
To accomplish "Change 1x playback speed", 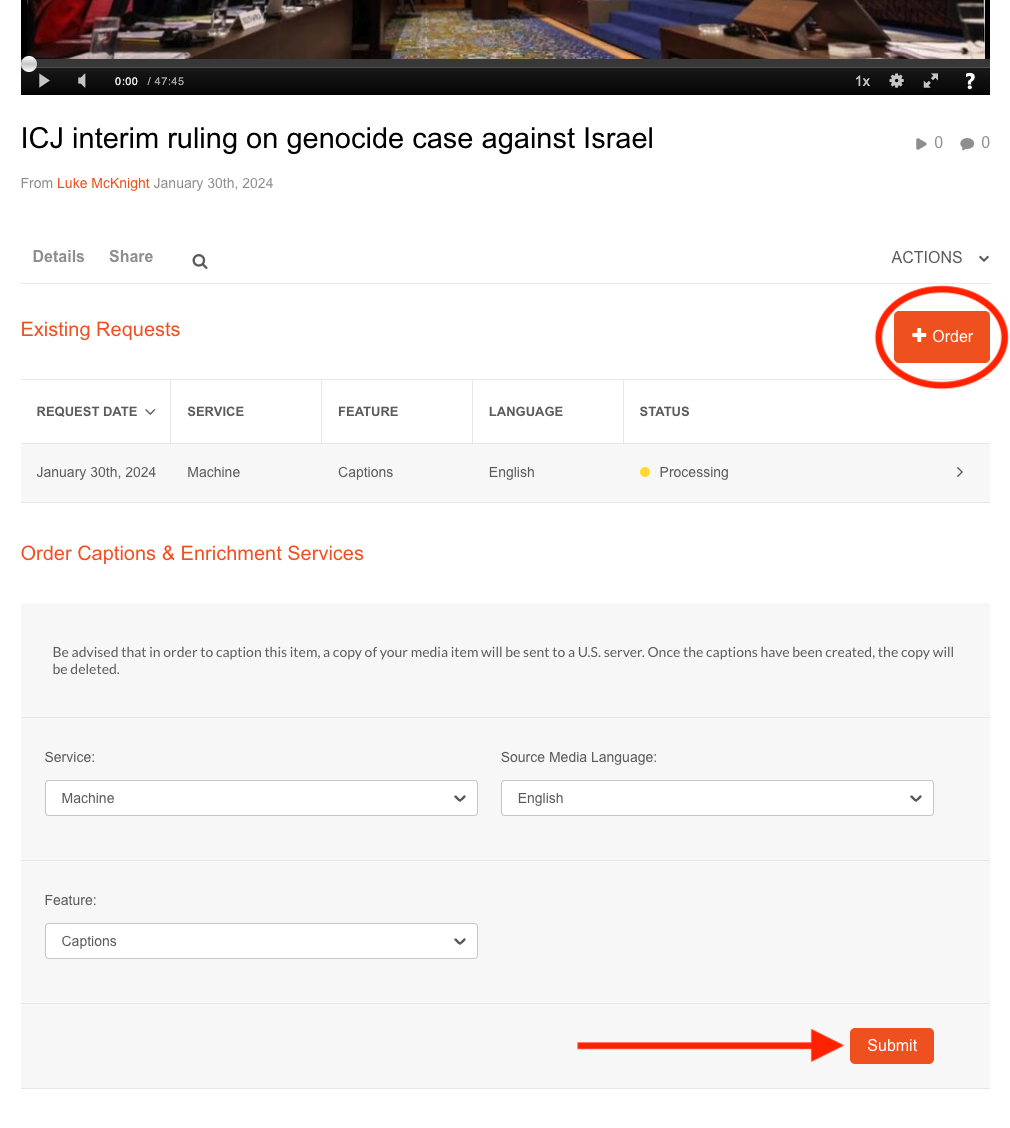I will (862, 81).
